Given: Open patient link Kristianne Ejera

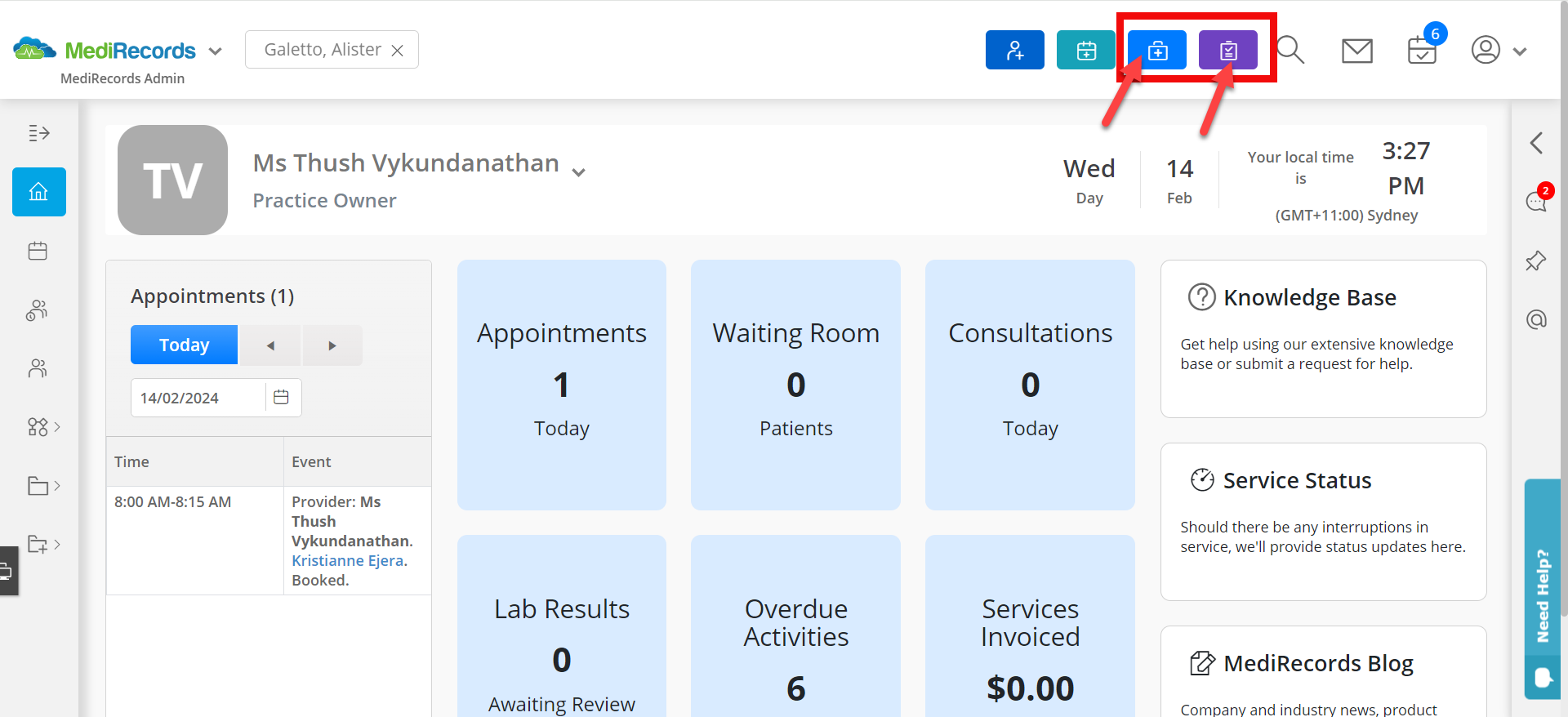Looking at the screenshot, I should point(347,560).
